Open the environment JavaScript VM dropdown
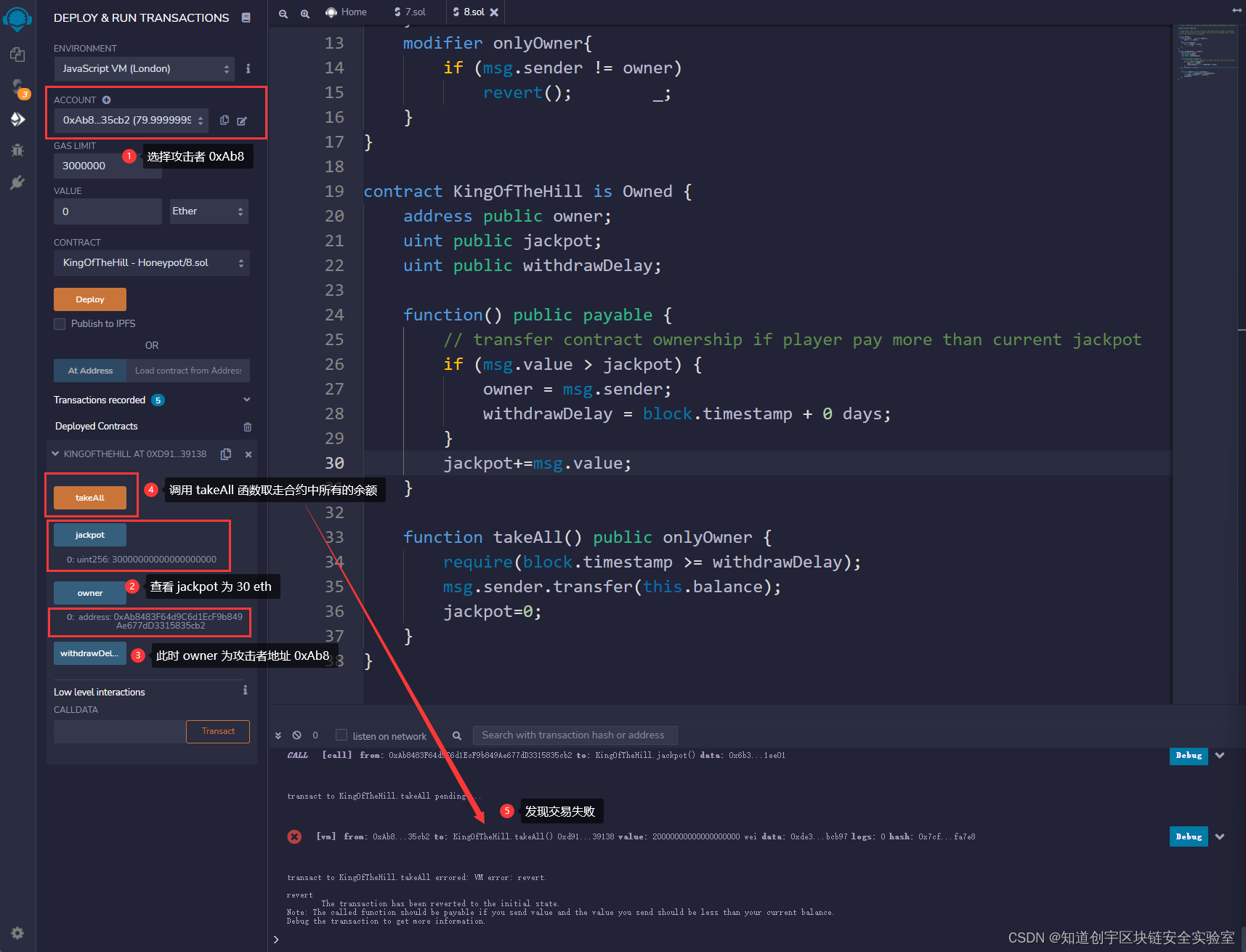Screen dimensions: 1246x952 (x=145, y=69)
